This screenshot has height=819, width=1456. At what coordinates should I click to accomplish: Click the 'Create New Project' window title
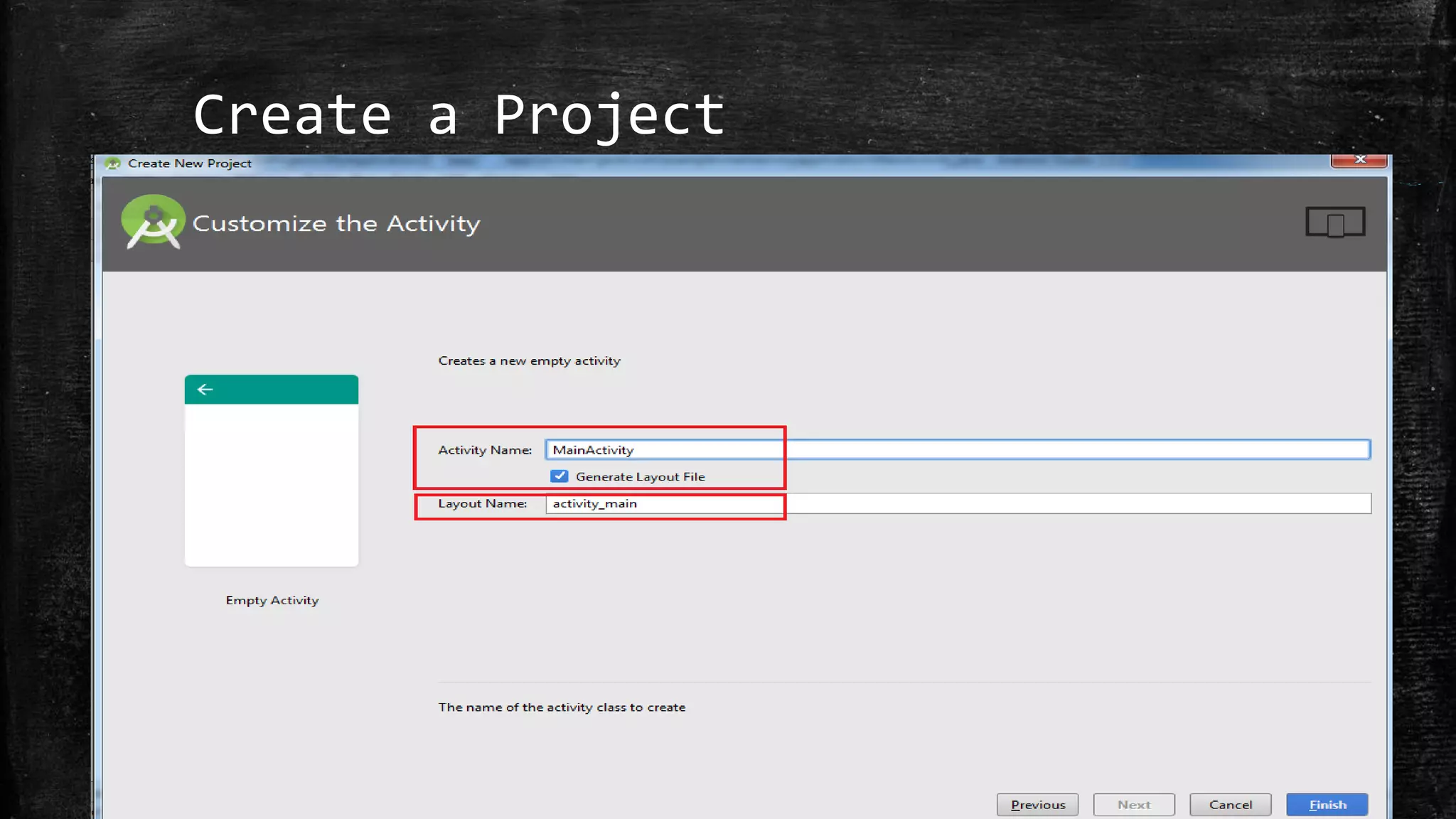pos(190,164)
